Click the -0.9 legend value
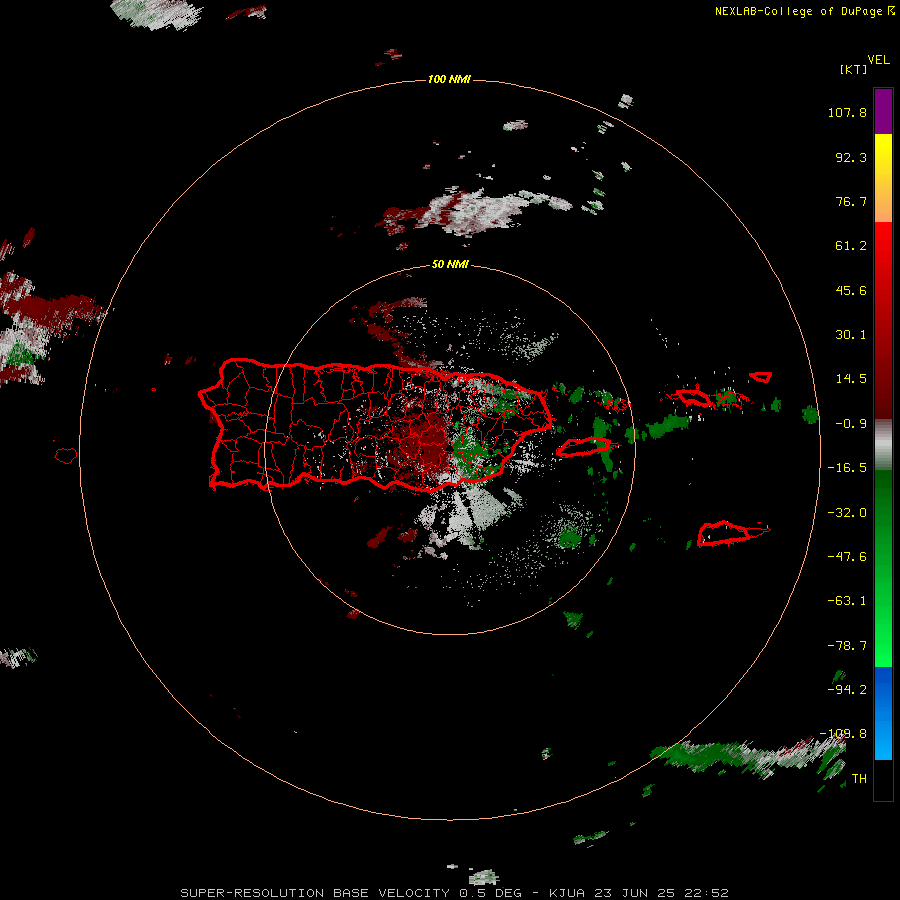Screen dimensions: 900x900 pos(851,424)
